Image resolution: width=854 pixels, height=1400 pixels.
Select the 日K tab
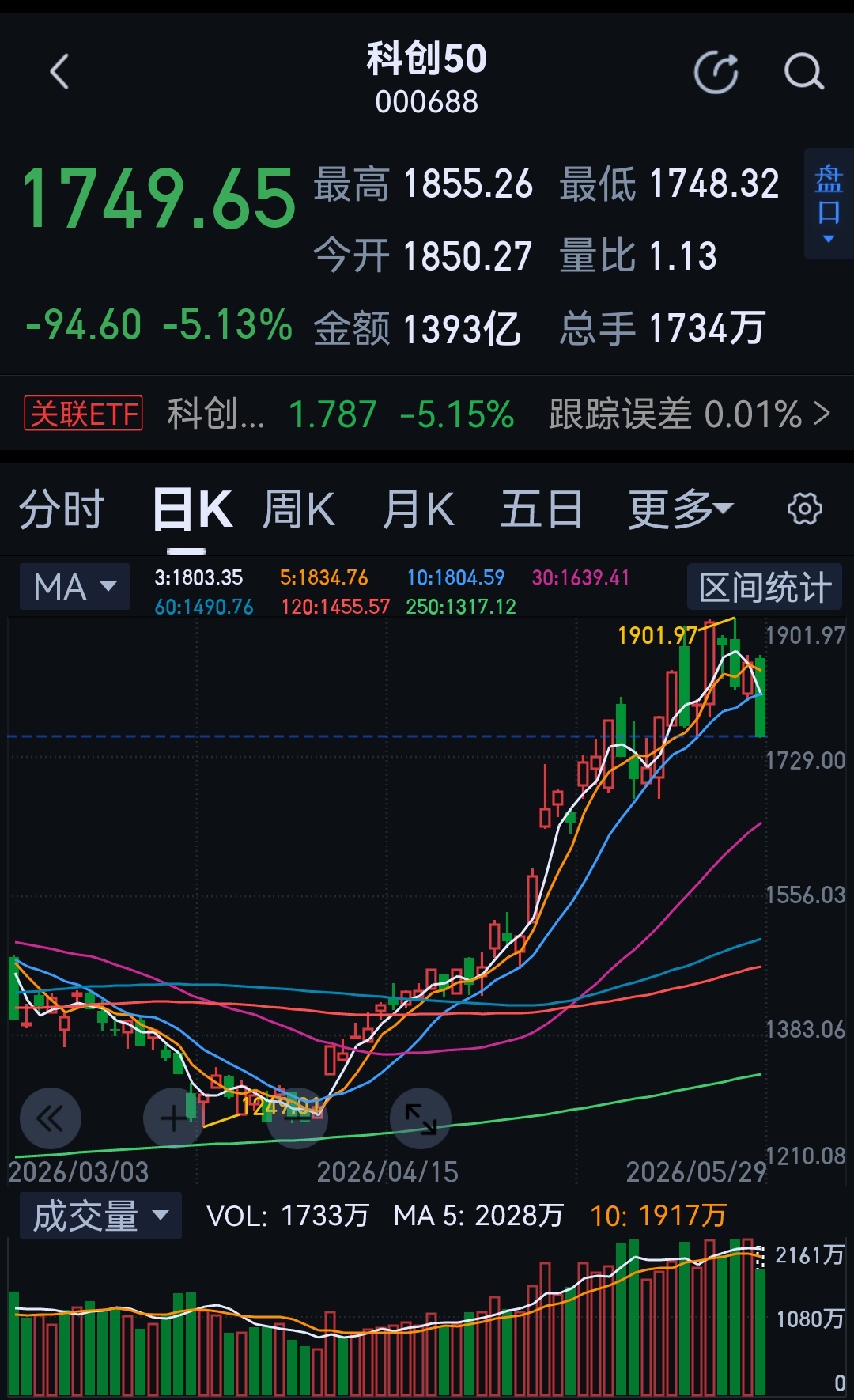[x=193, y=509]
